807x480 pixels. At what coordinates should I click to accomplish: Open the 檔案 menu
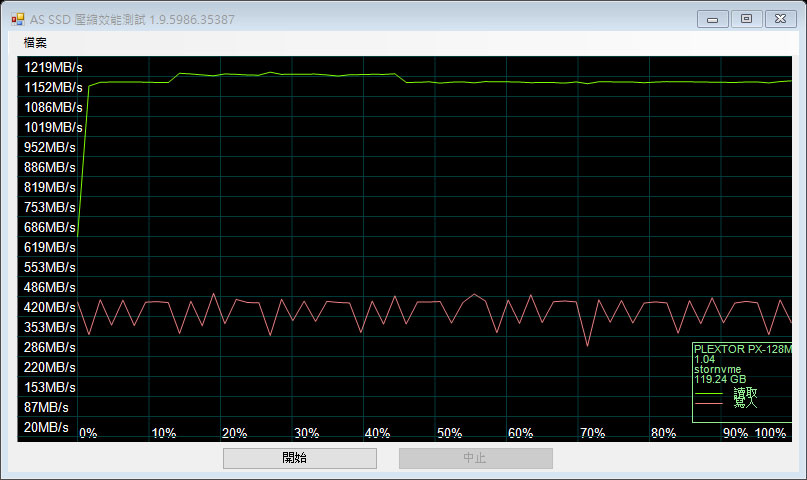pos(35,43)
